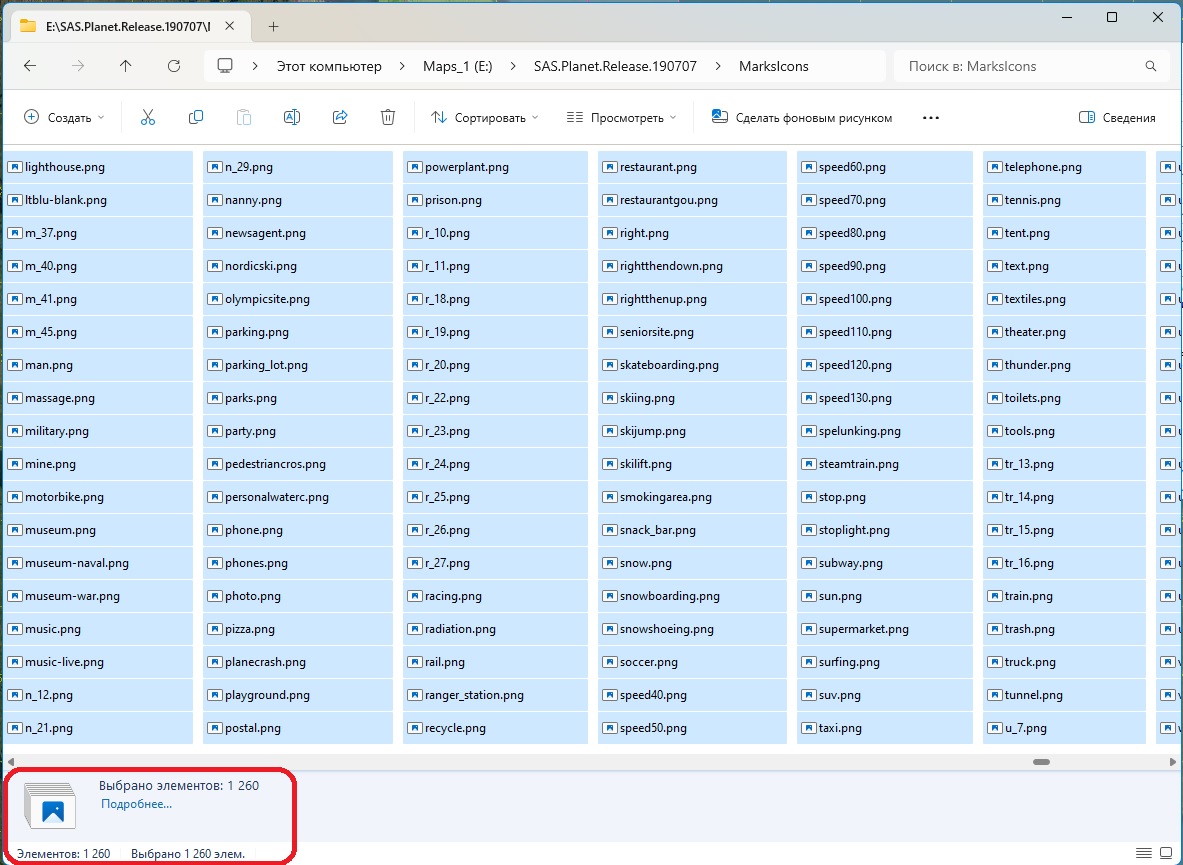The image size is (1183, 865).
Task: Click the Rename icon in toolbar
Action: click(x=292, y=117)
